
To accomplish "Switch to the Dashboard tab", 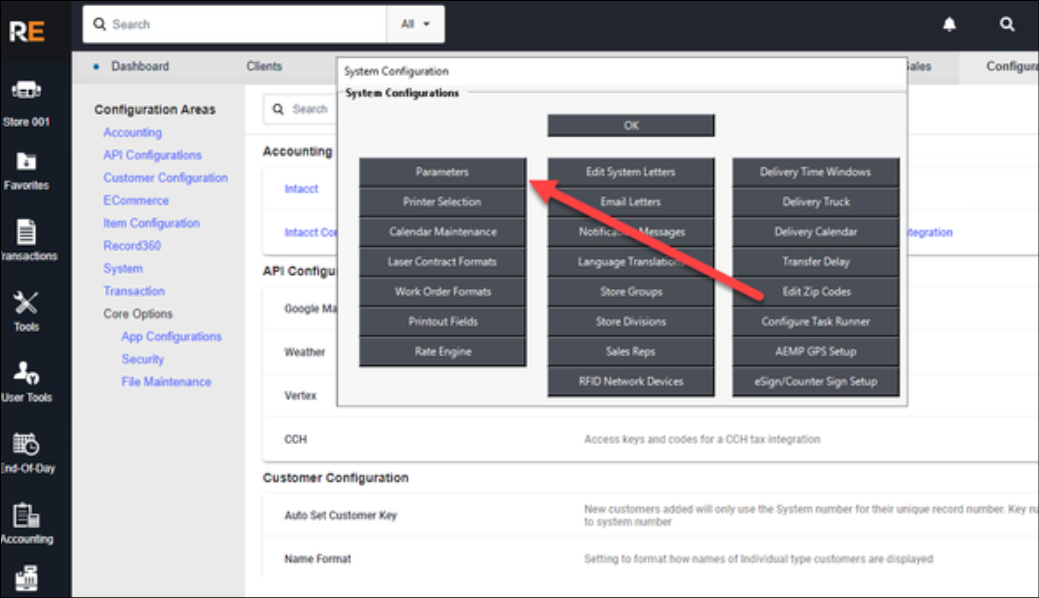I will [x=139, y=66].
